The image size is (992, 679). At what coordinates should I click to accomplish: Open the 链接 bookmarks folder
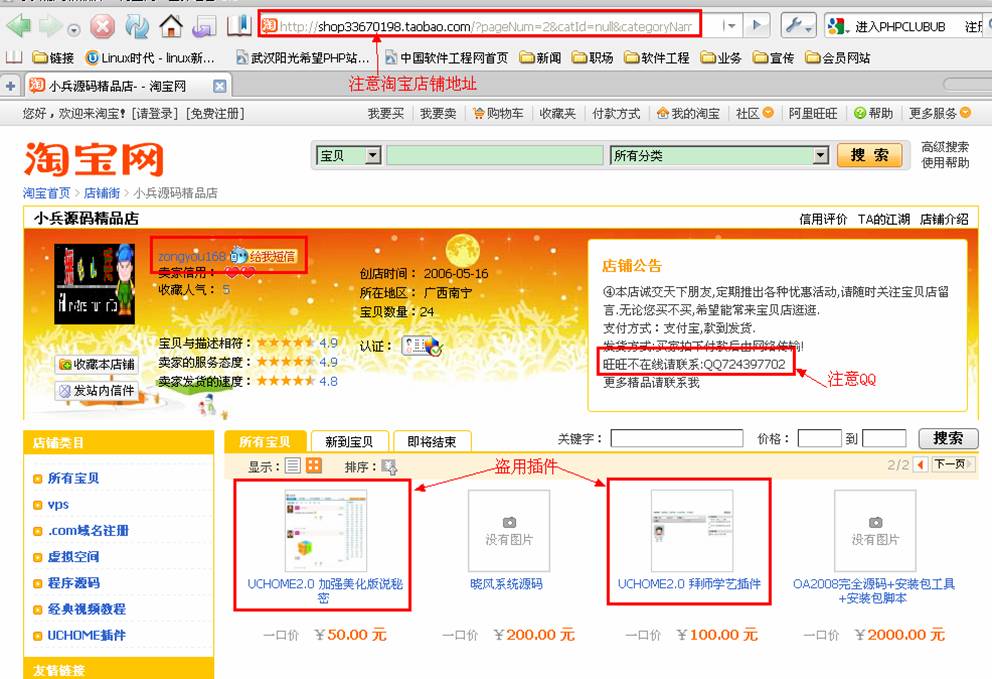click(x=53, y=58)
